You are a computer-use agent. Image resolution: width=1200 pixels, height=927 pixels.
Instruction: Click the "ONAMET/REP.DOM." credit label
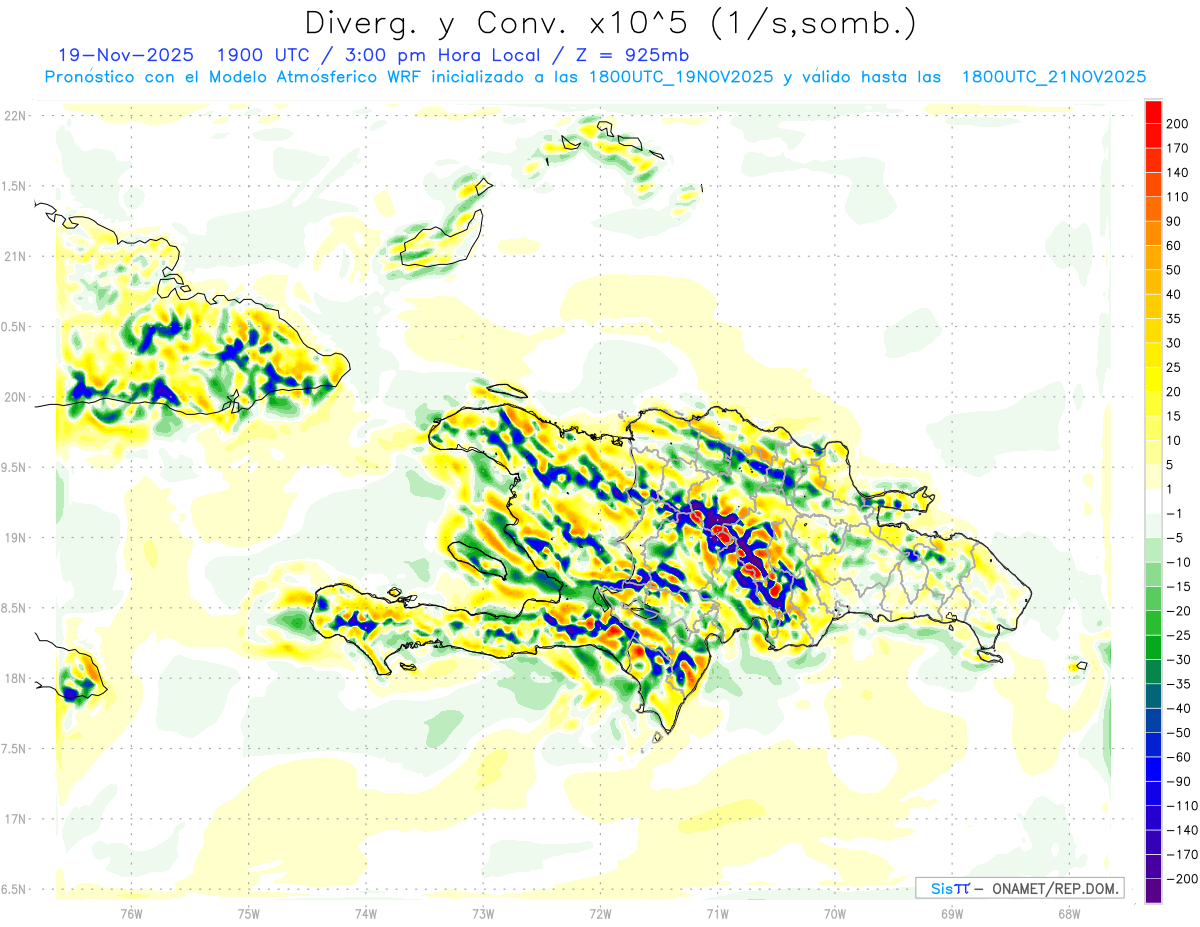click(x=1054, y=888)
